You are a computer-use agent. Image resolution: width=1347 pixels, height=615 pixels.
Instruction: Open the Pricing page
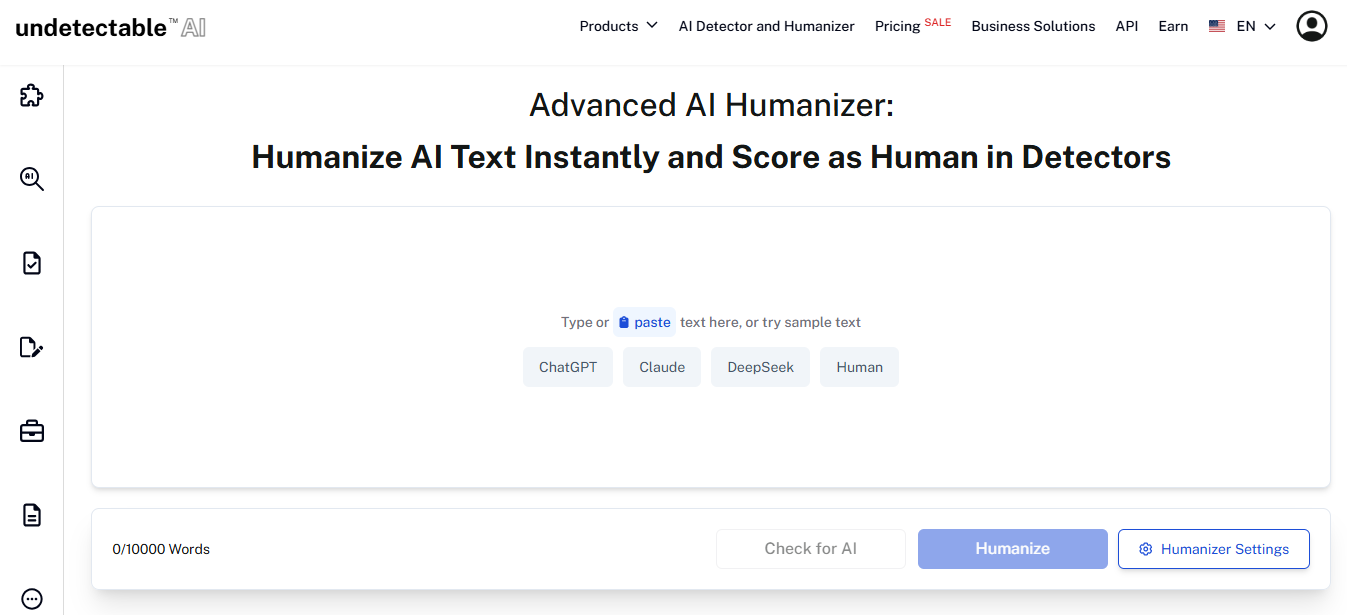click(897, 26)
